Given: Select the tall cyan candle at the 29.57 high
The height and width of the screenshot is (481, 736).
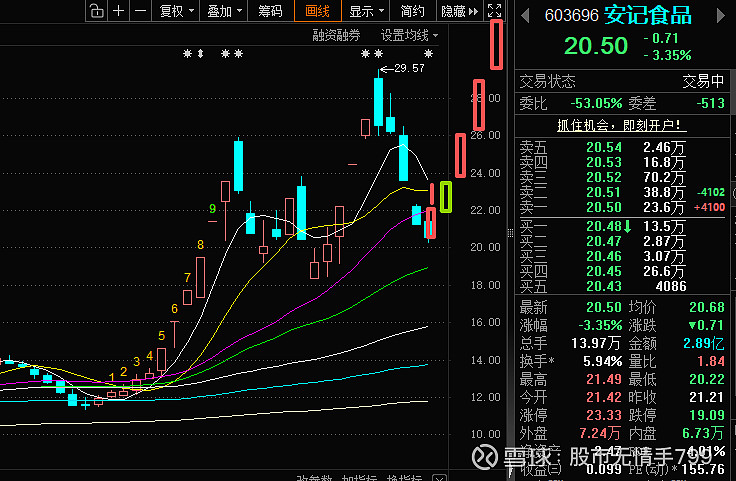Looking at the screenshot, I should pos(378,102).
